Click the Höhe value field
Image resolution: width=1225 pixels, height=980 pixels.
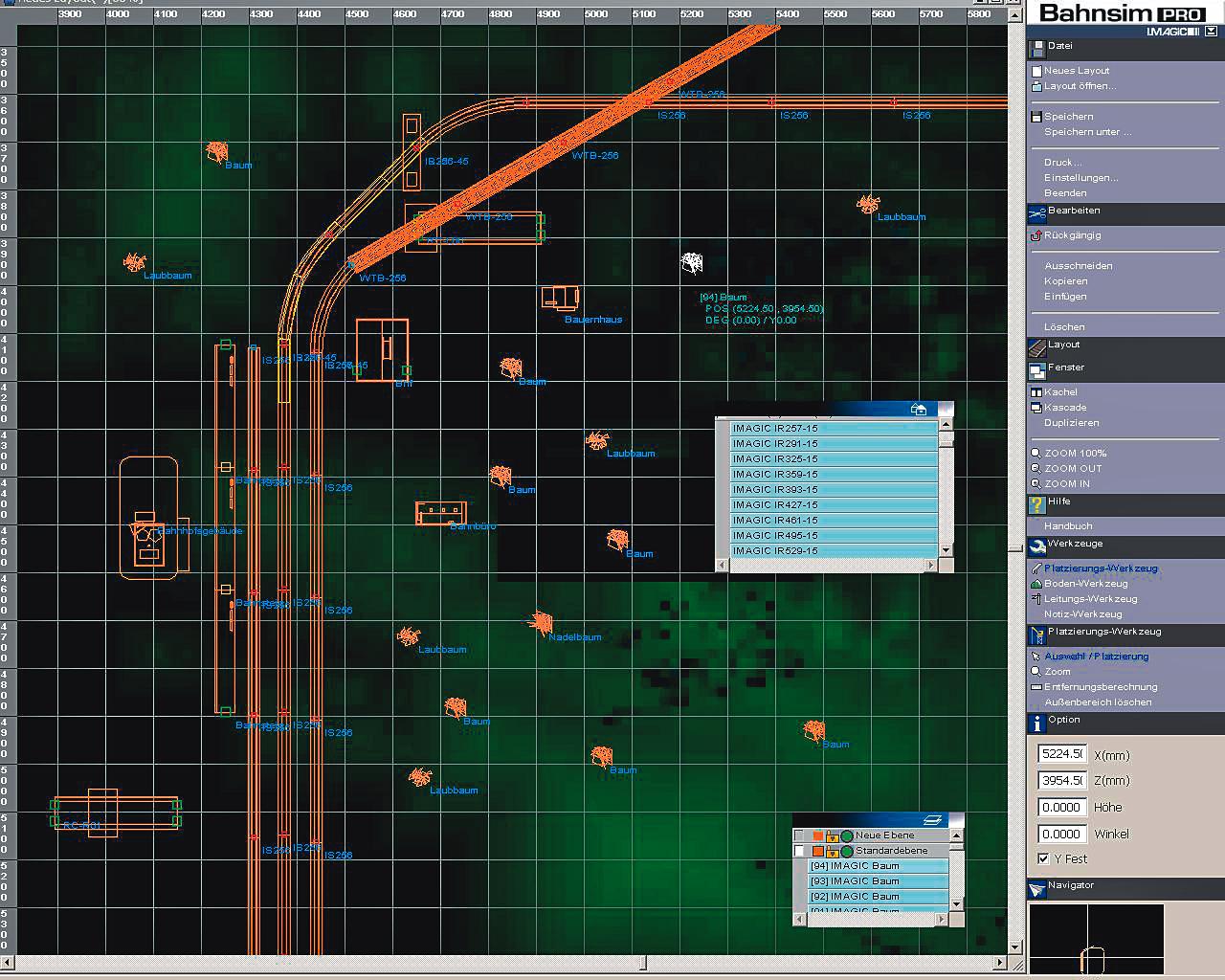click(1061, 807)
